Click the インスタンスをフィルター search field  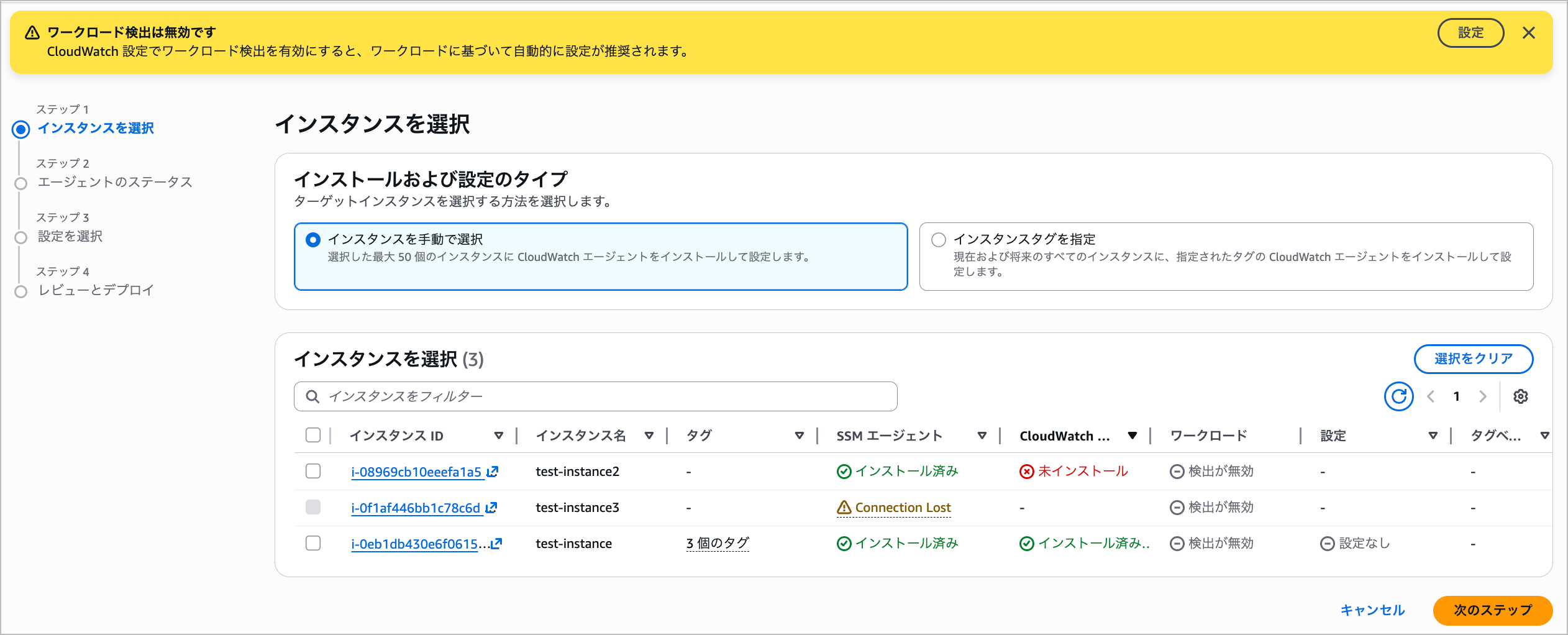tap(595, 396)
